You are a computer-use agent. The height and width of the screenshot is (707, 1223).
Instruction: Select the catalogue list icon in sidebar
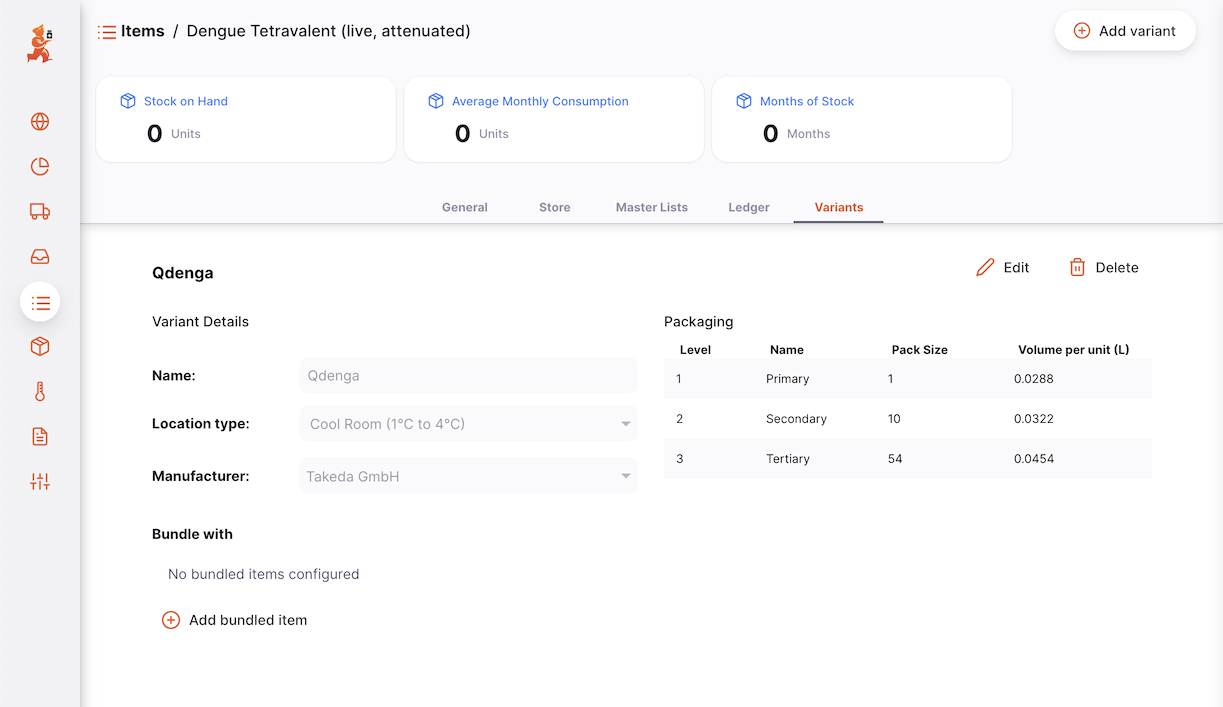tap(40, 302)
